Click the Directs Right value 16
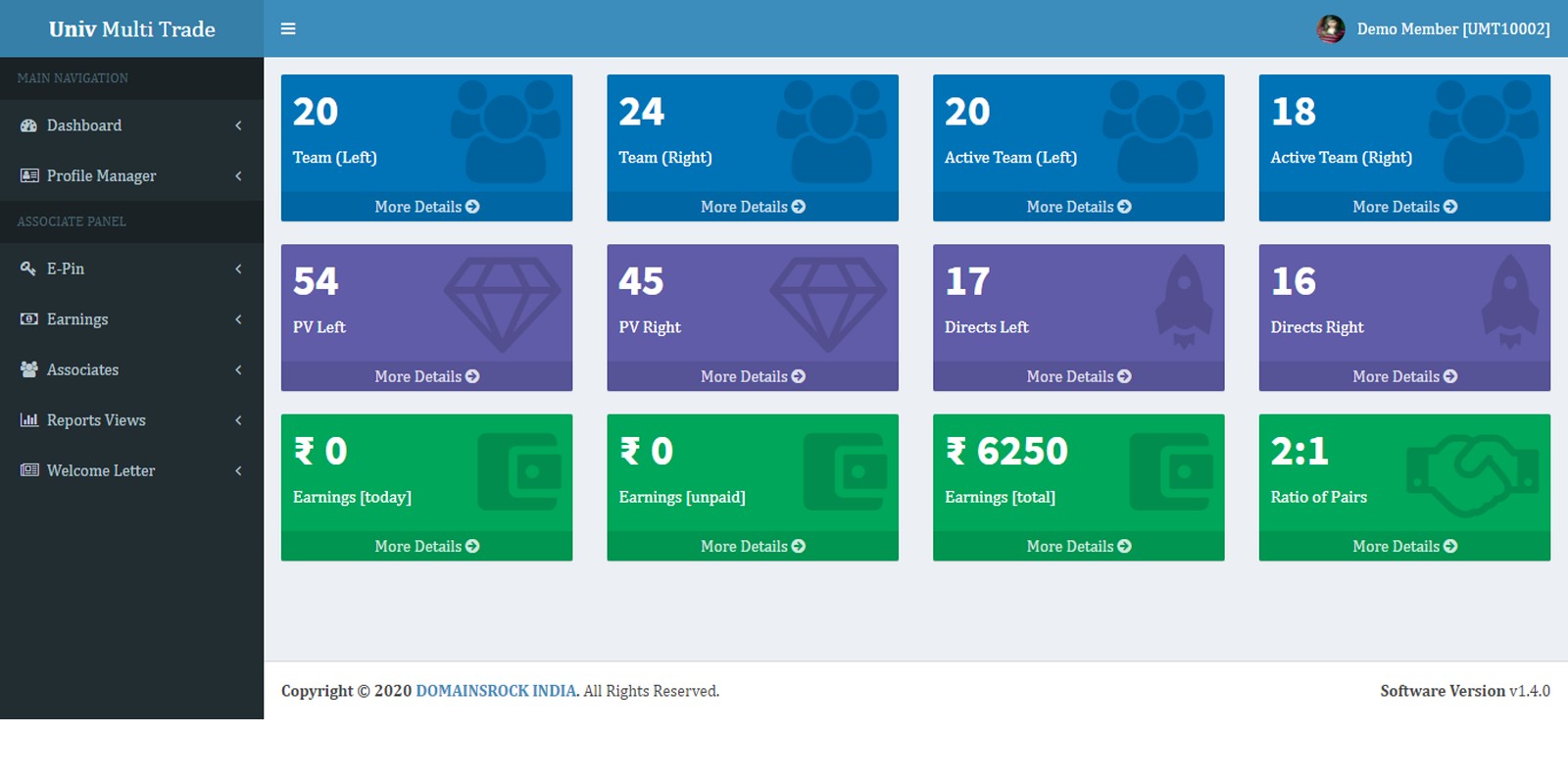The width and height of the screenshot is (1568, 784). point(1294,281)
